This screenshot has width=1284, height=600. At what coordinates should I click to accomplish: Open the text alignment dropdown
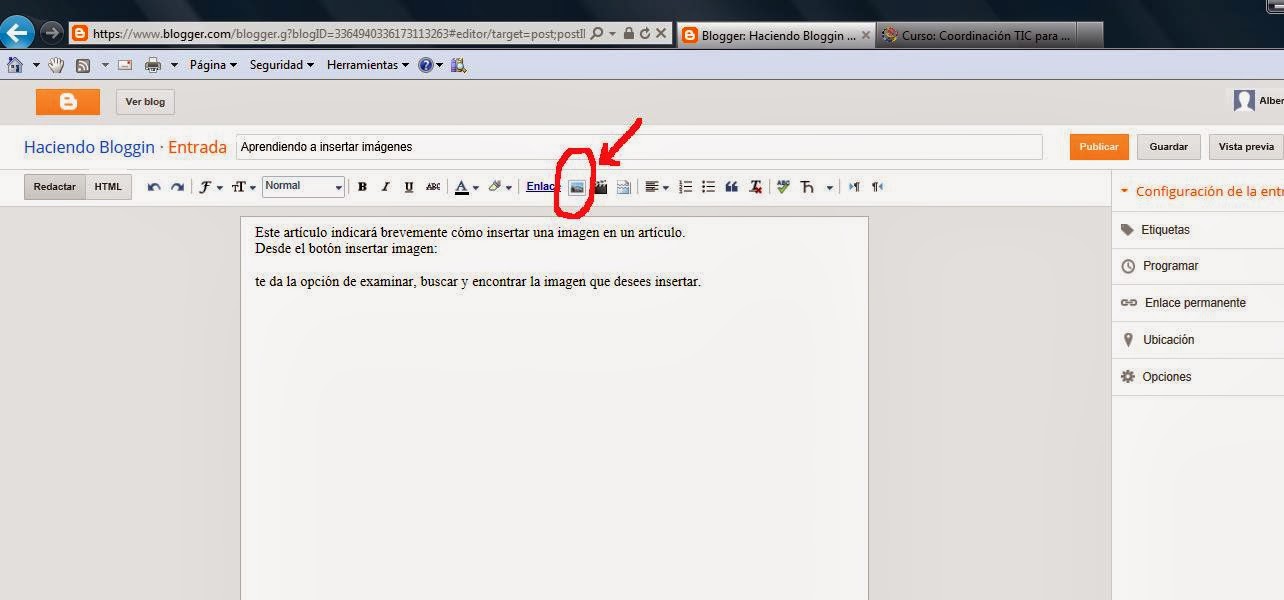pos(656,186)
